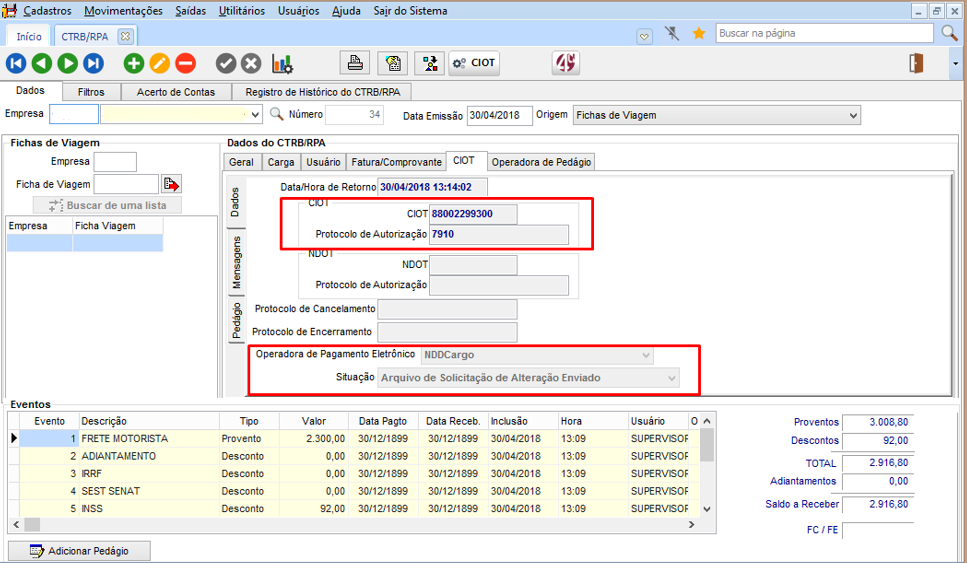Click the orange edit record pencil icon

pos(160,63)
